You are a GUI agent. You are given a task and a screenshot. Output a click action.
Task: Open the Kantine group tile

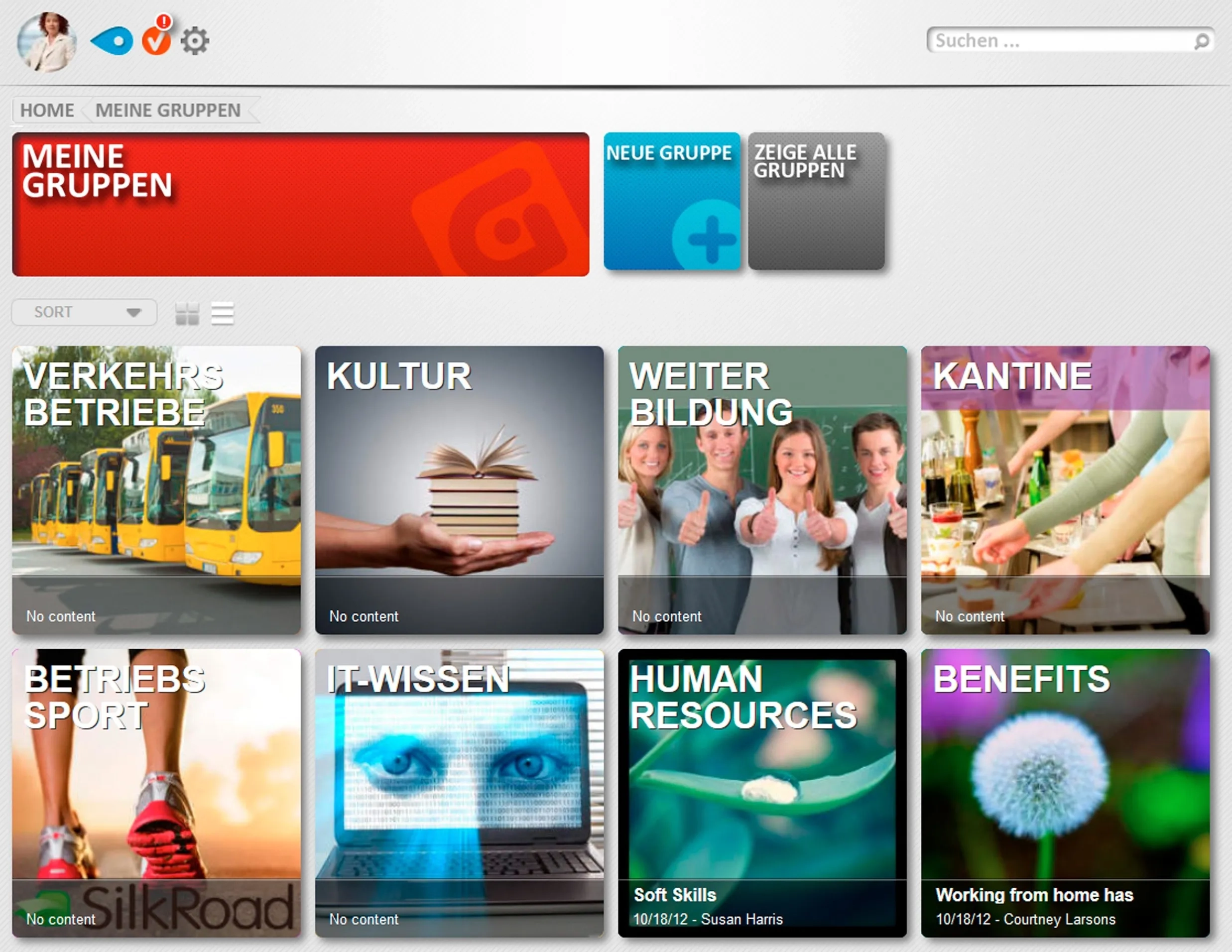tap(1065, 489)
